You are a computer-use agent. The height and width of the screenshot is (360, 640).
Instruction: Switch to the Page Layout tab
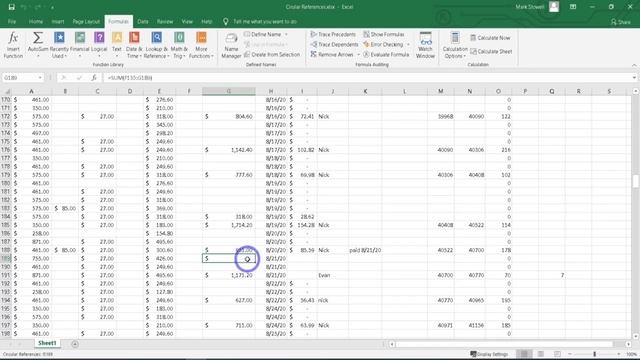coord(86,22)
